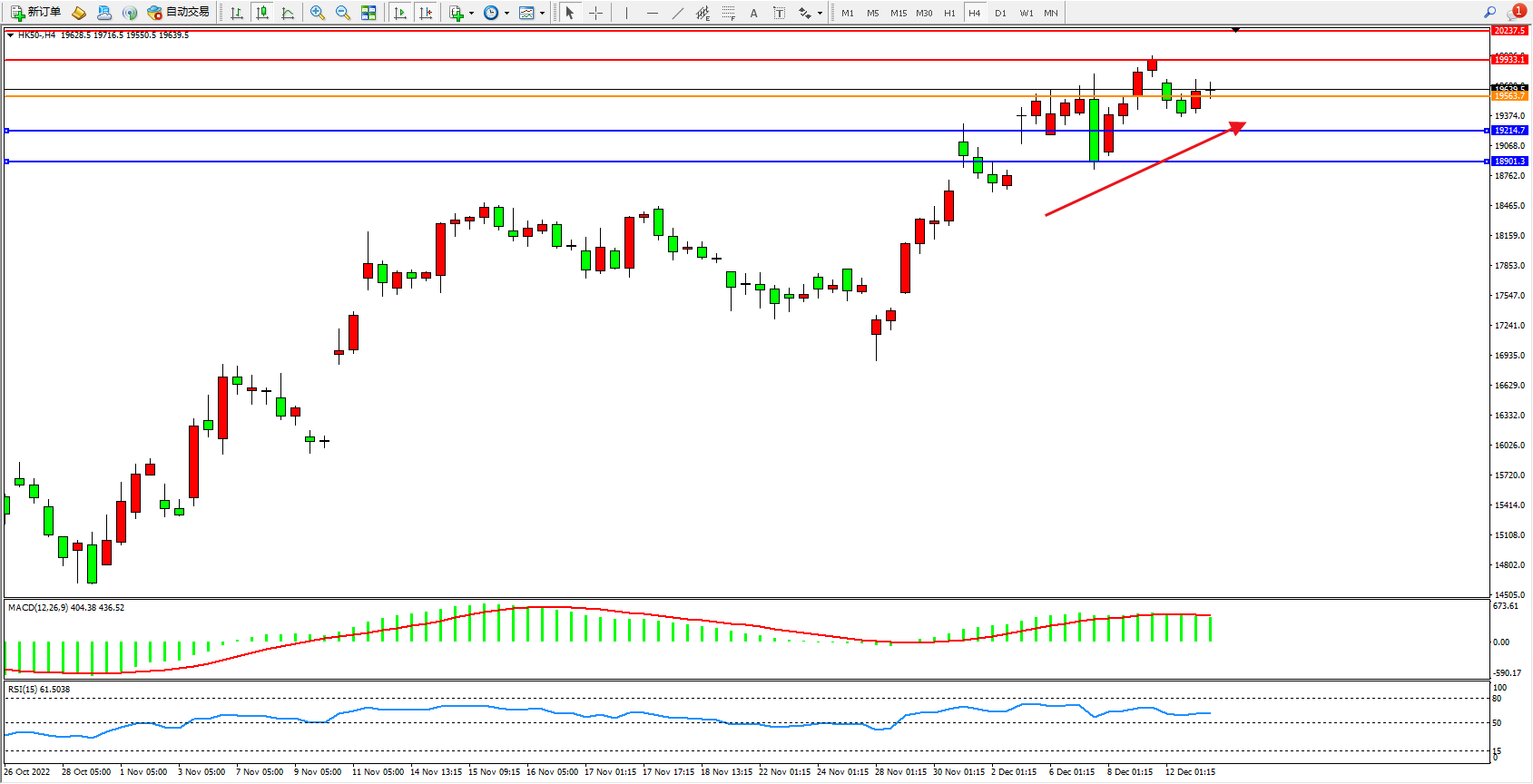Screen dimensions: 1533x784
Task: Click the chart shift marker triangle at top
Action: coord(1235,31)
